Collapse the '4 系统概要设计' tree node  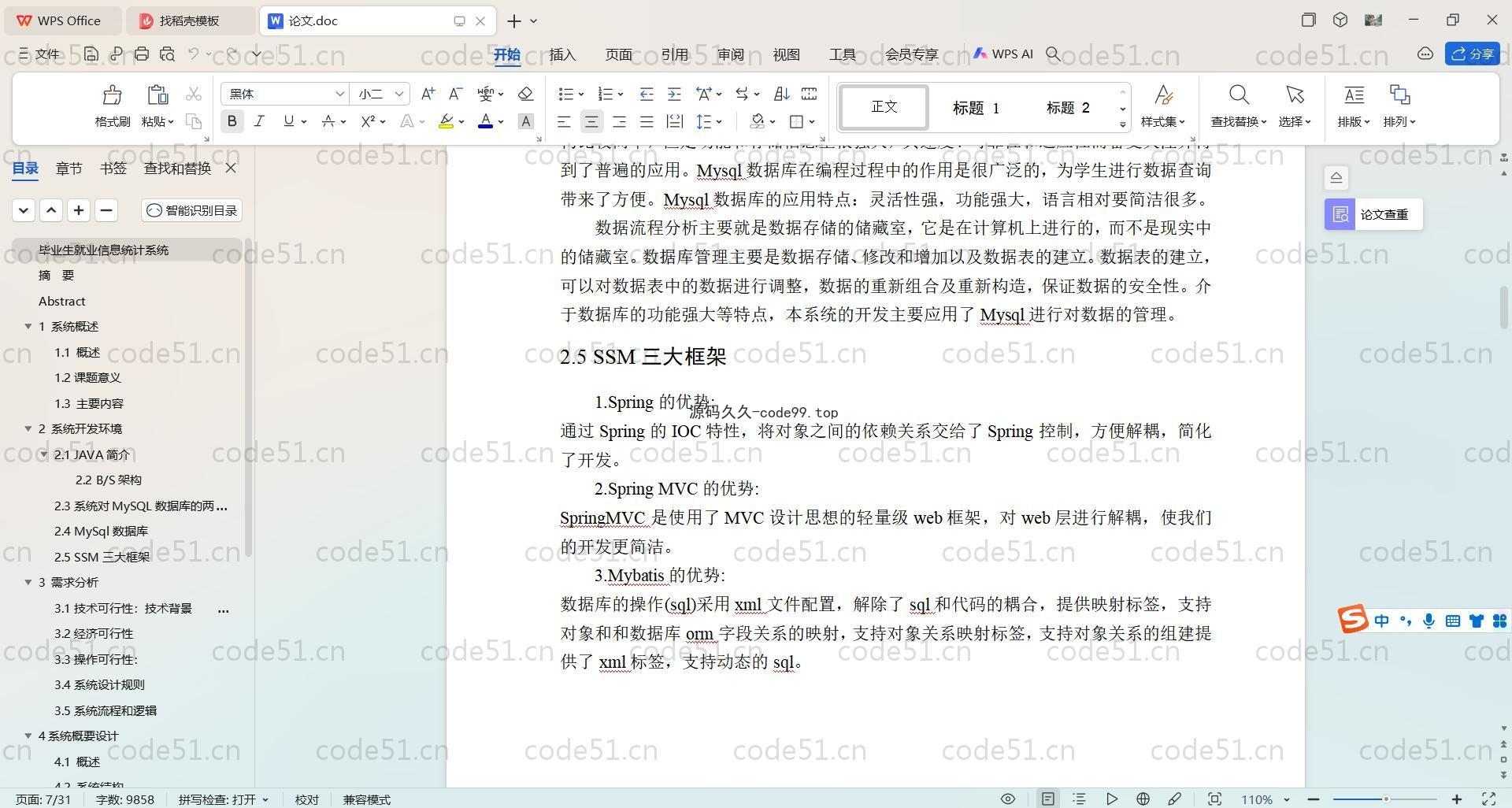tap(28, 736)
